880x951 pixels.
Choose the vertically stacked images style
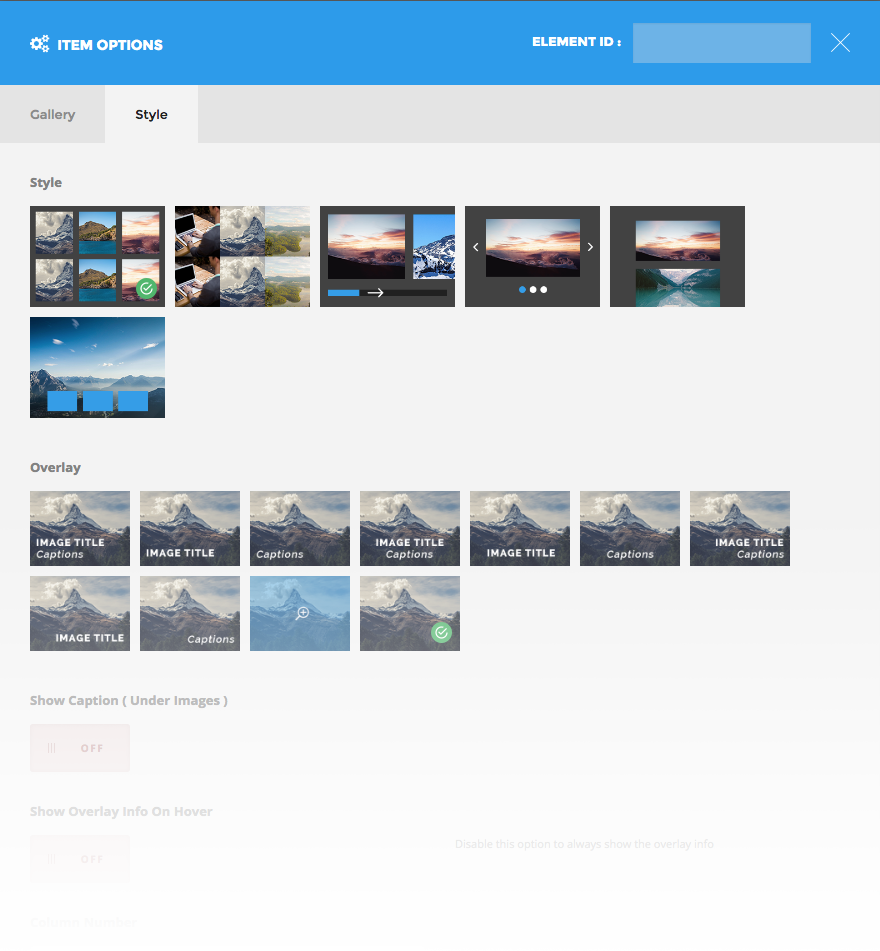677,256
